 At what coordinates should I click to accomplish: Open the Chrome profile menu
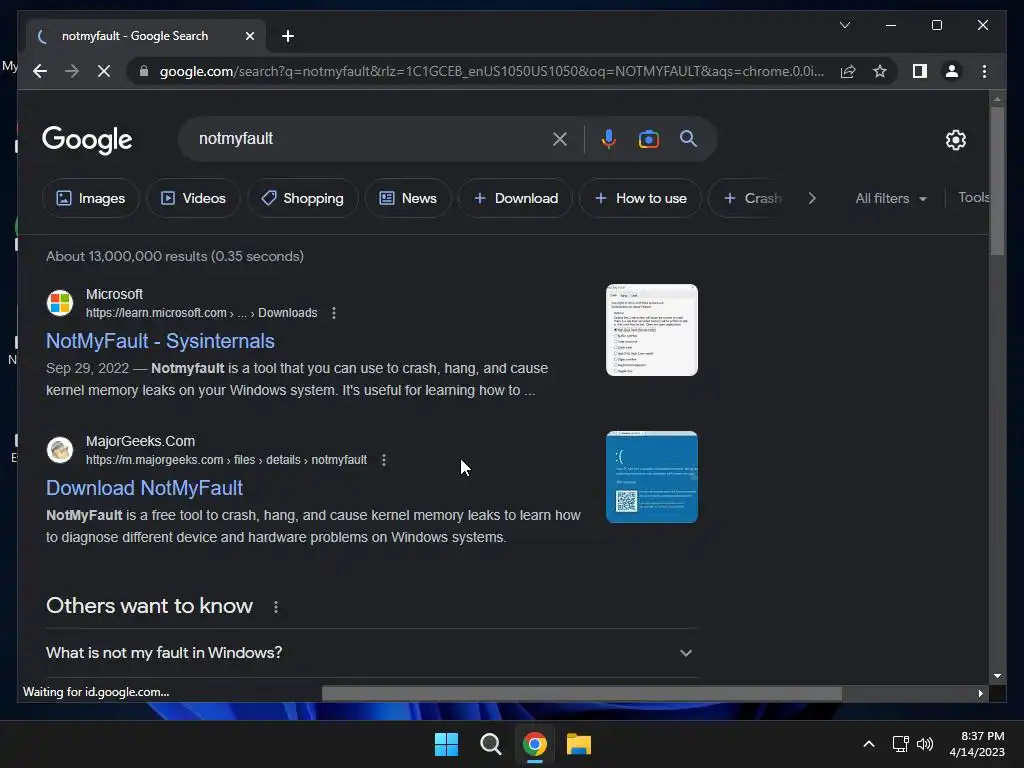[952, 71]
